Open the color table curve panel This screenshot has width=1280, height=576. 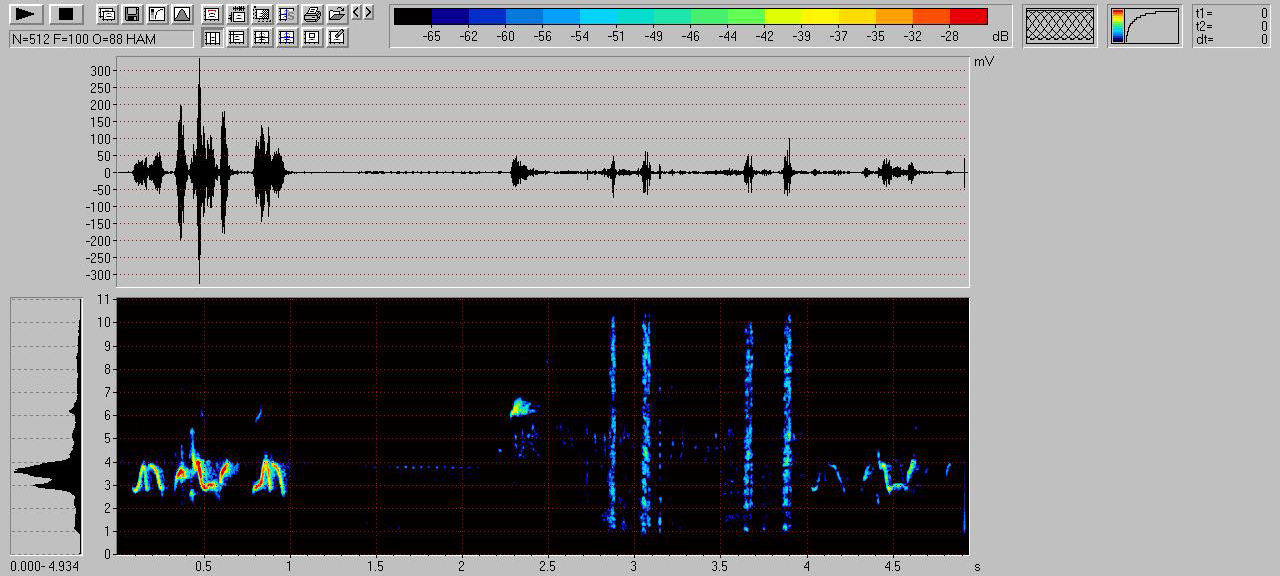coord(1145,26)
